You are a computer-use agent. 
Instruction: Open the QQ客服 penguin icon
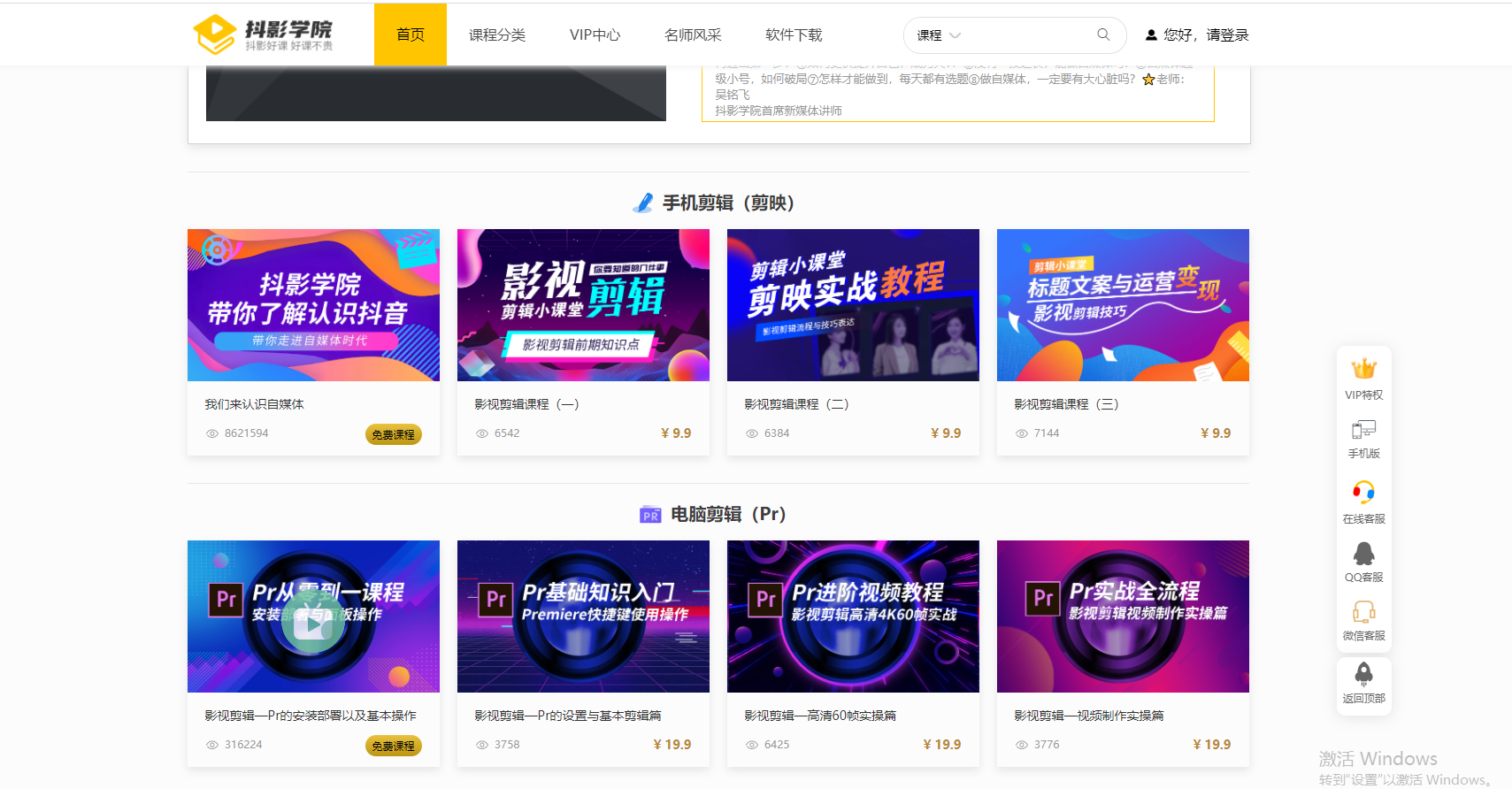pos(1363,554)
